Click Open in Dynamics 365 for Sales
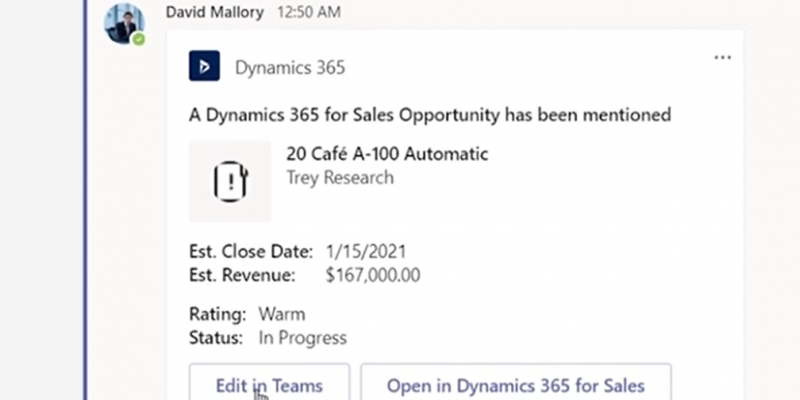Screen dimensions: 800x400 [516, 382]
